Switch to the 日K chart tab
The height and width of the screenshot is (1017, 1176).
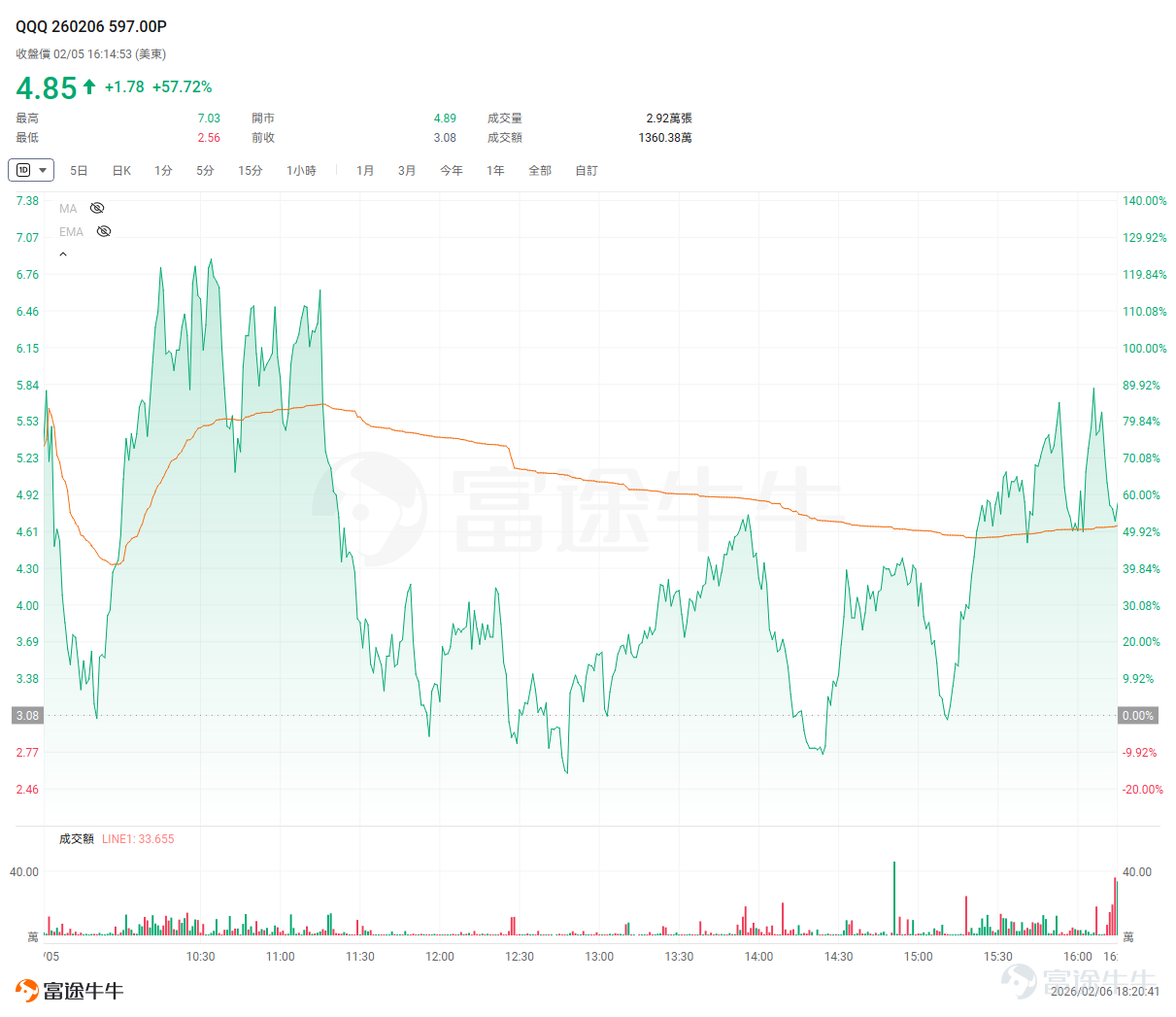point(121,171)
